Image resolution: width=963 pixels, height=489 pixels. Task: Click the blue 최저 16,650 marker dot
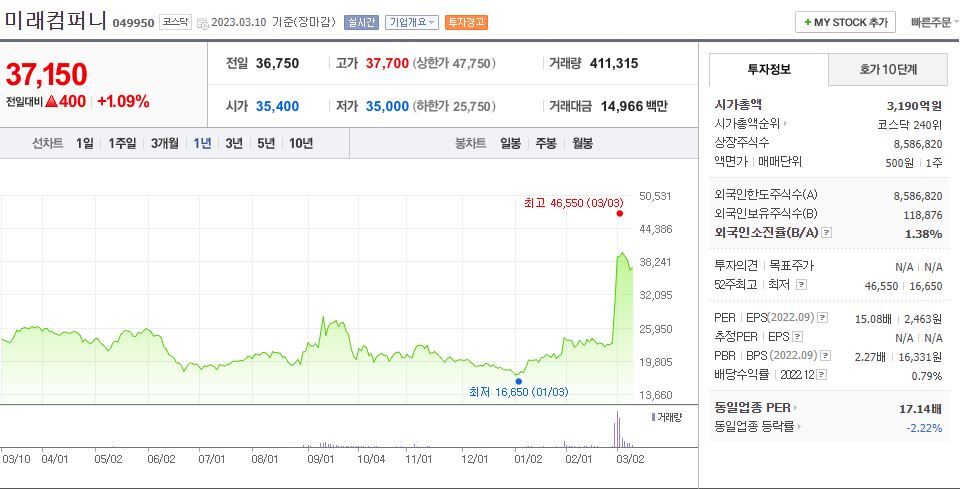pos(519,381)
